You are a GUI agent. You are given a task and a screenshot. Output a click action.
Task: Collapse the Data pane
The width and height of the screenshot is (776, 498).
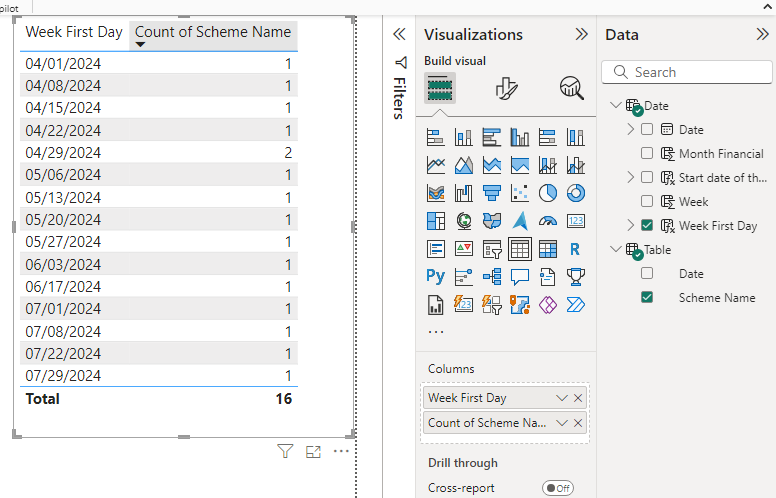coord(763,34)
